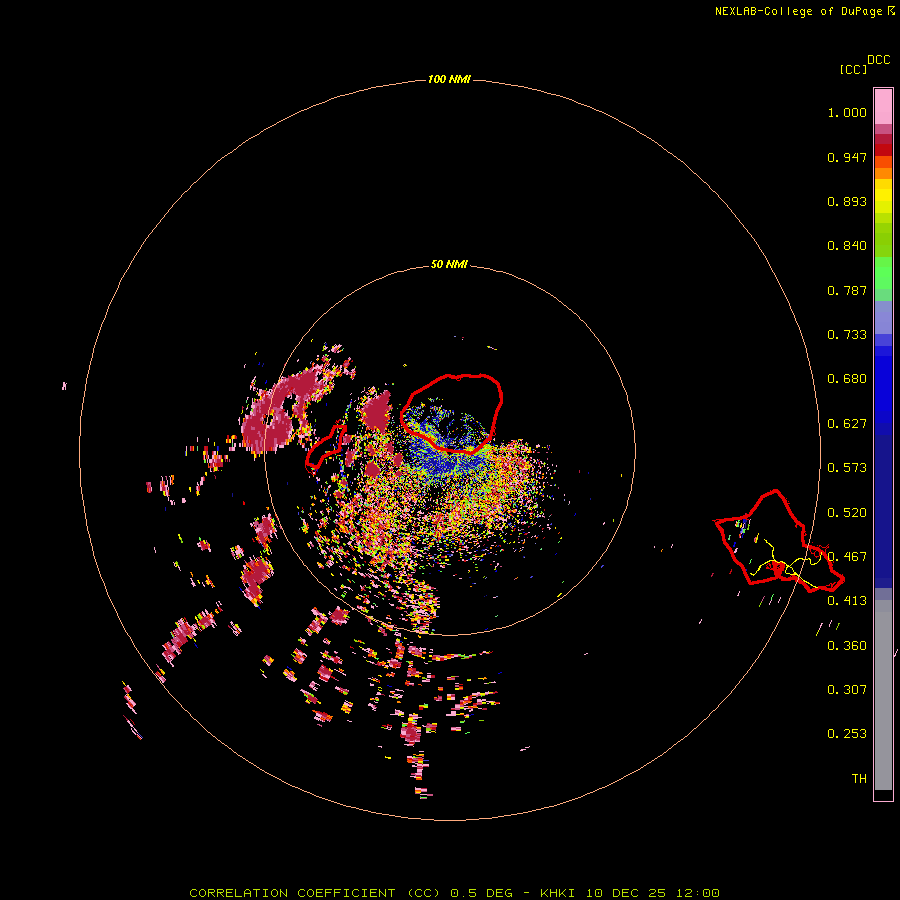Screen dimensions: 900x900
Task: Click the 0.520 legend value
Action: [x=847, y=513]
